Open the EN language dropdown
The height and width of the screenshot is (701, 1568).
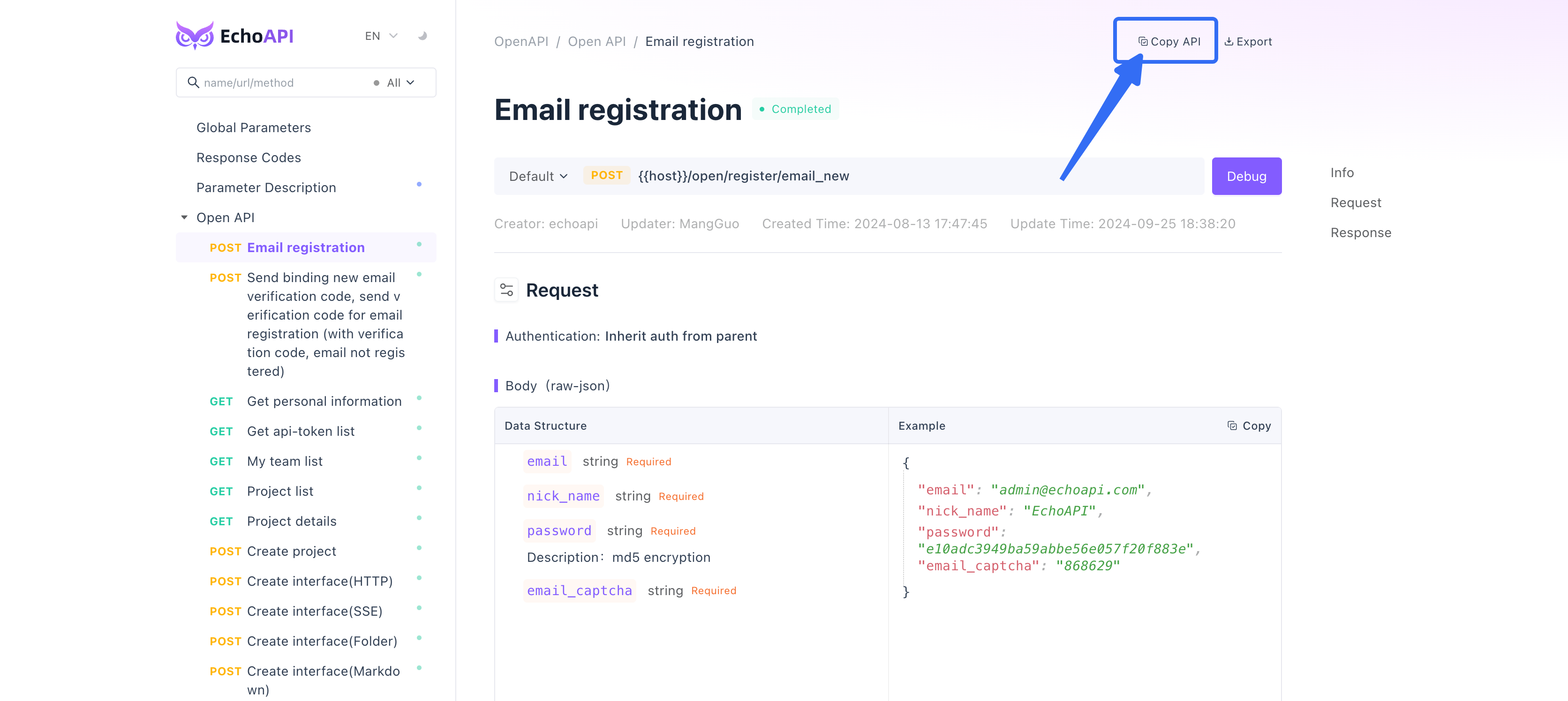381,36
